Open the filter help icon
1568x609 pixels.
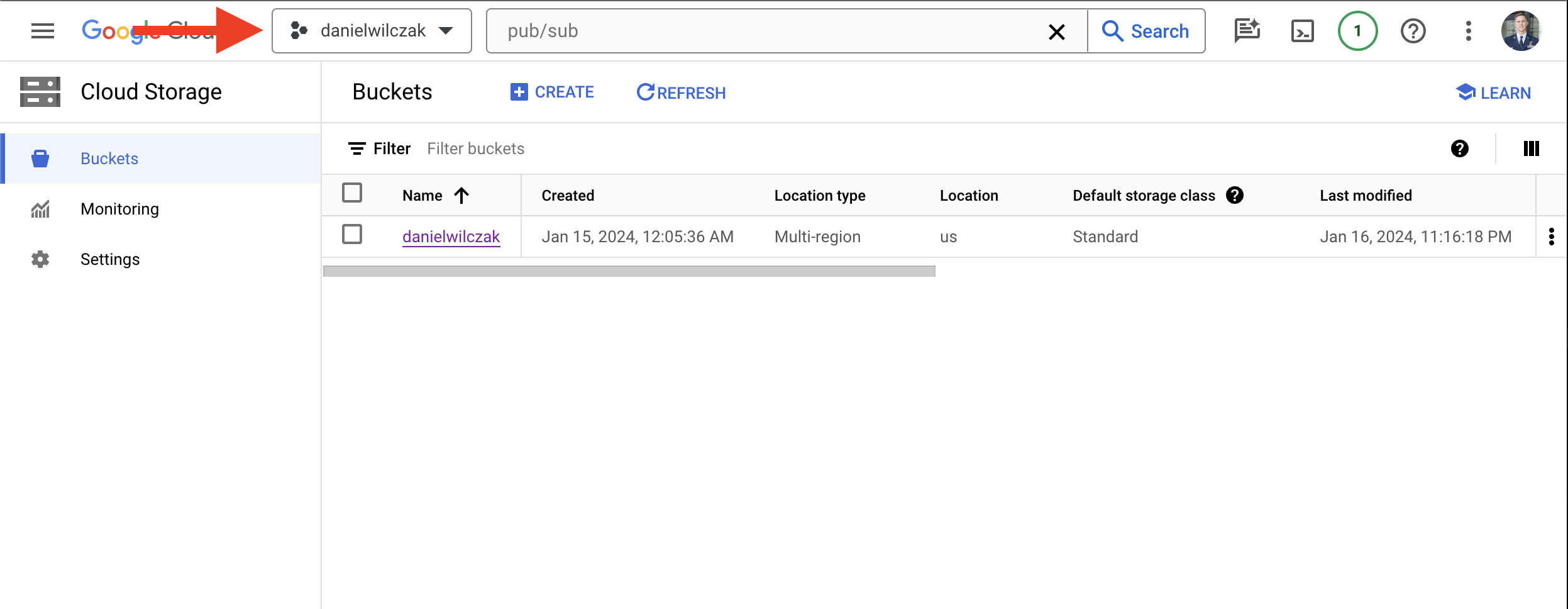pos(1460,148)
